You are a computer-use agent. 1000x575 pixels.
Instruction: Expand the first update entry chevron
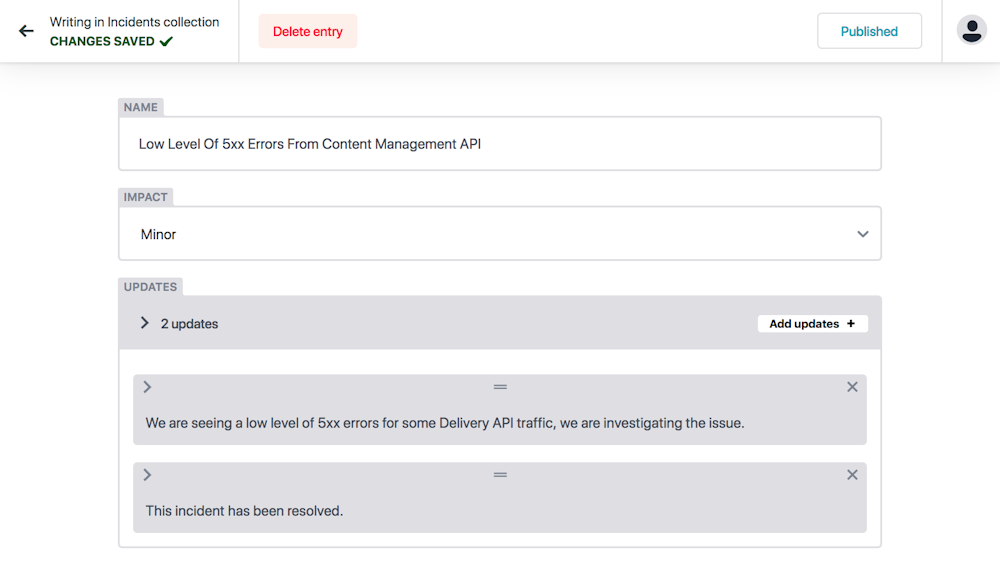pyautogui.click(x=147, y=387)
